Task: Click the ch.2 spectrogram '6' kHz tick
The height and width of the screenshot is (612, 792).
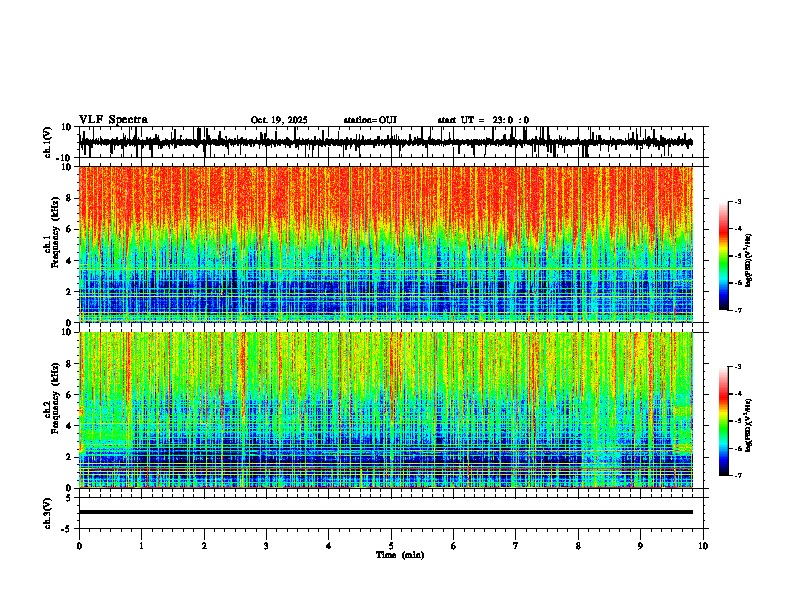Action: [x=69, y=395]
